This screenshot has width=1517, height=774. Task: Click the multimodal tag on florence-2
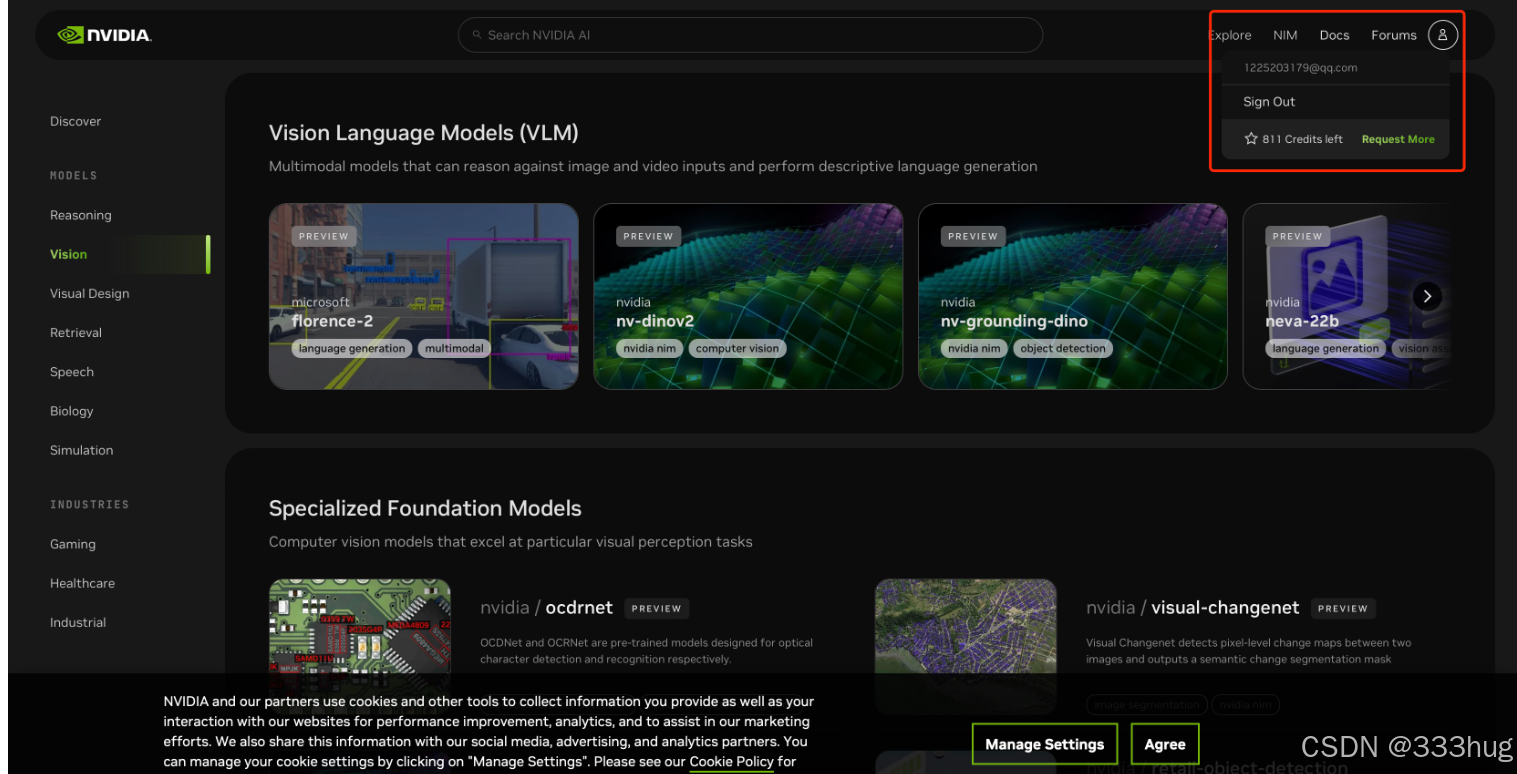454,349
